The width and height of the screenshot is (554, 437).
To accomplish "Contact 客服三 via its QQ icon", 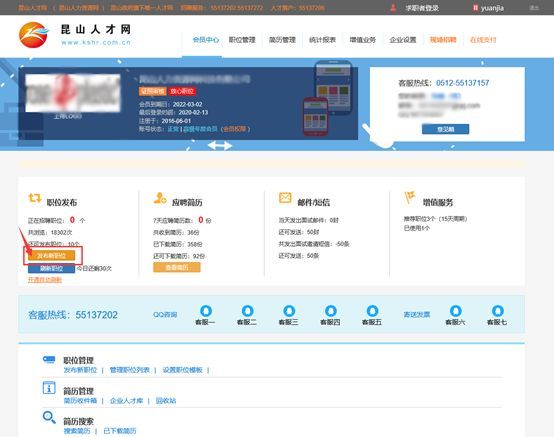I will point(289,311).
